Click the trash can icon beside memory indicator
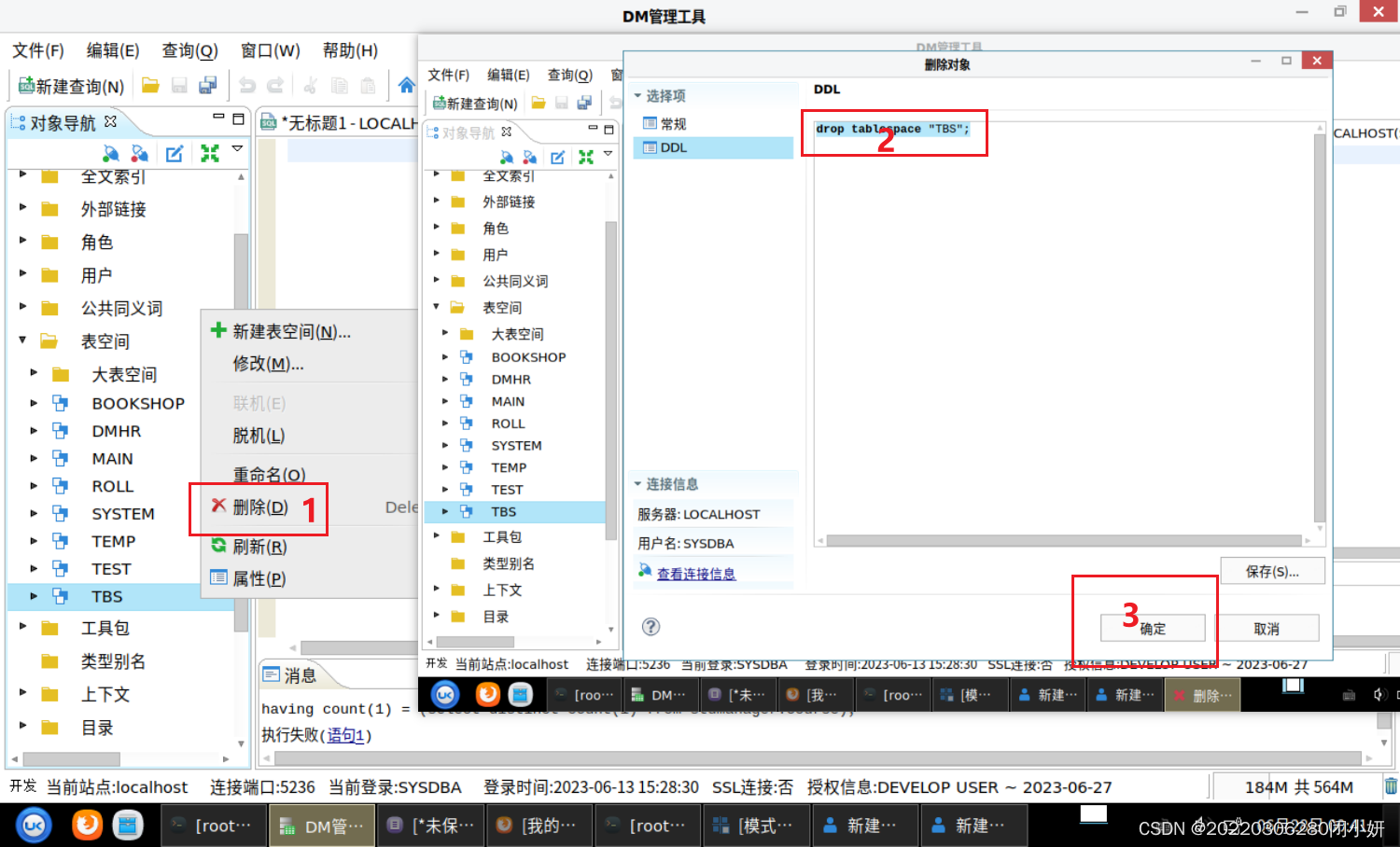The width and height of the screenshot is (1400, 847). pos(1391,786)
